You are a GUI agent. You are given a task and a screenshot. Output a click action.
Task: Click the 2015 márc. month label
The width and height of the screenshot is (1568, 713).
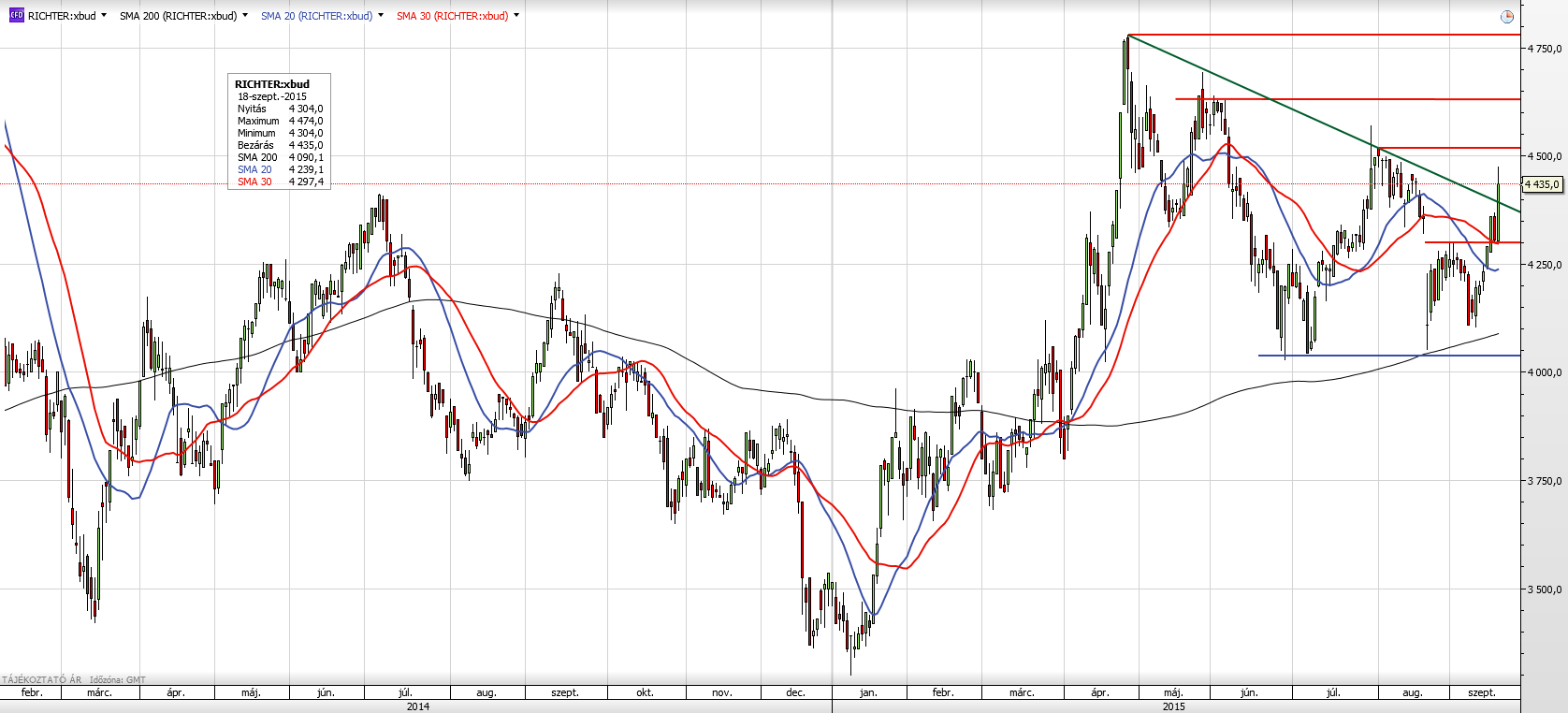click(1022, 692)
